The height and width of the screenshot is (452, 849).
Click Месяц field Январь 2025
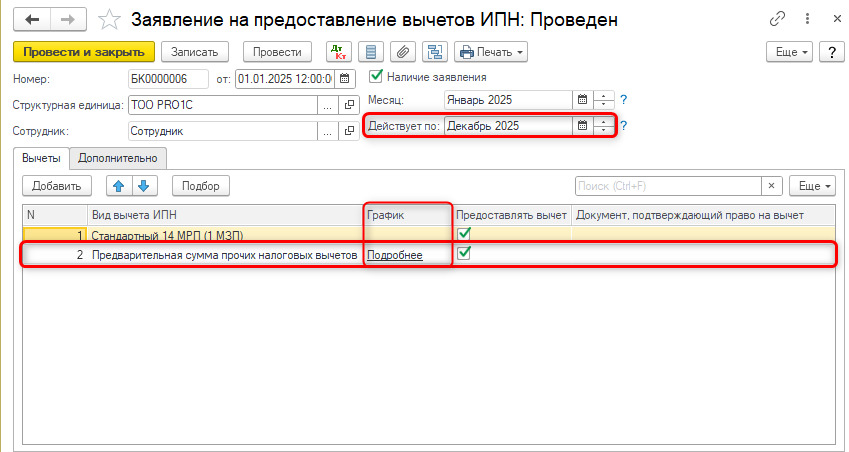pos(508,100)
